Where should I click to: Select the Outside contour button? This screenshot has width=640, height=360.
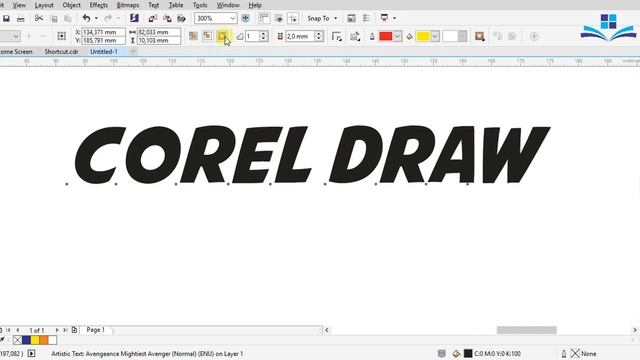coord(222,36)
